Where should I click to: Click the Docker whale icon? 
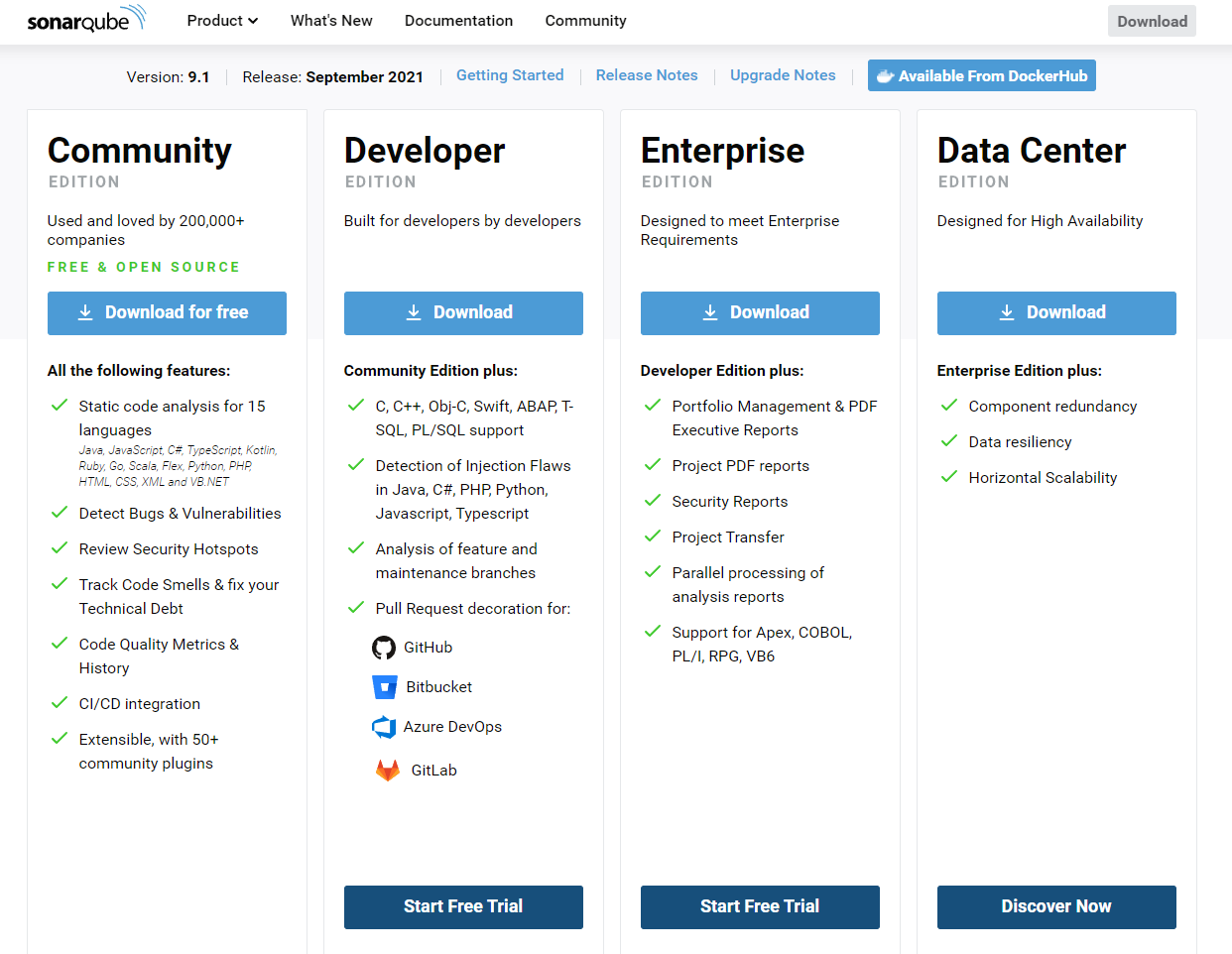885,76
